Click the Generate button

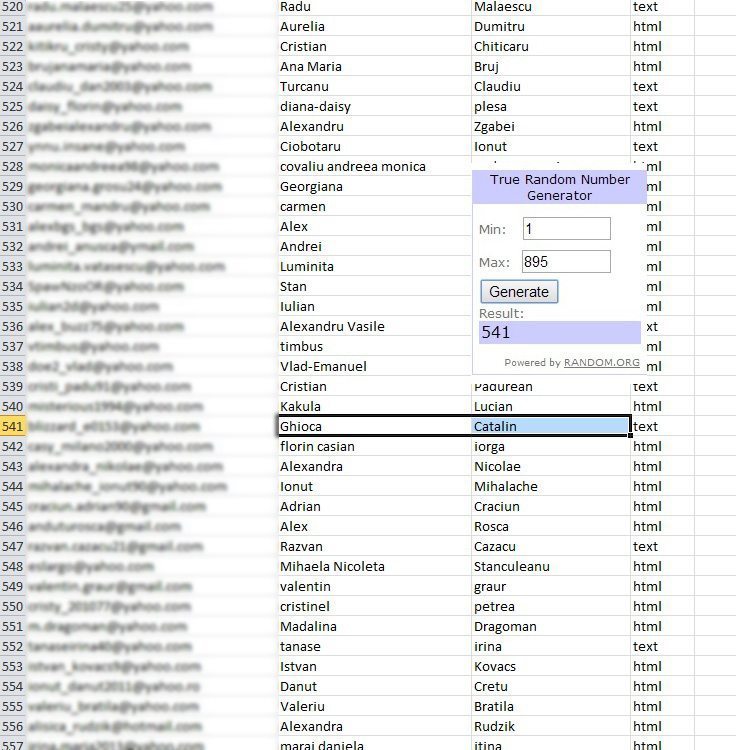[x=519, y=291]
